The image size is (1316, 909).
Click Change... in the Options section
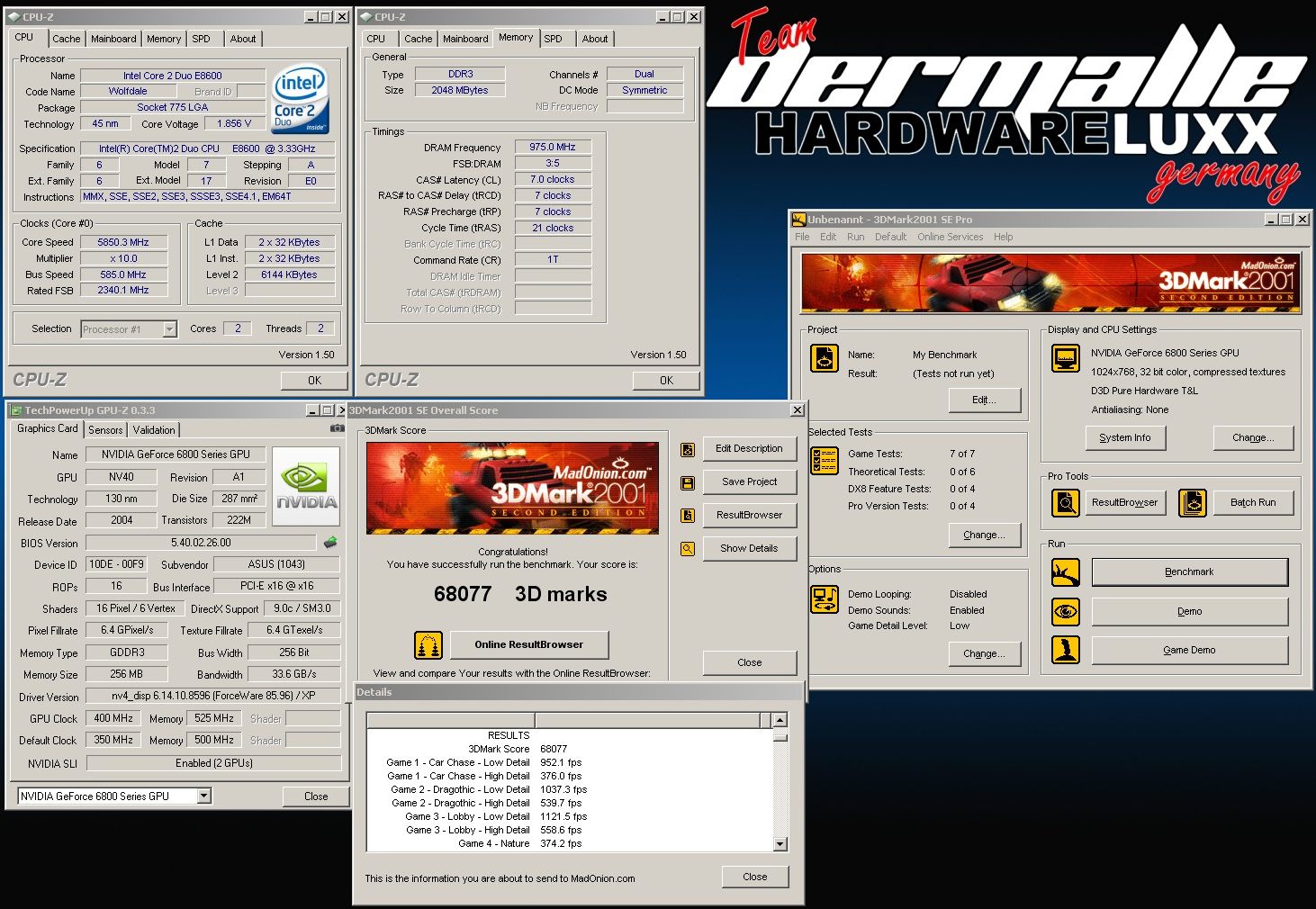[x=985, y=653]
